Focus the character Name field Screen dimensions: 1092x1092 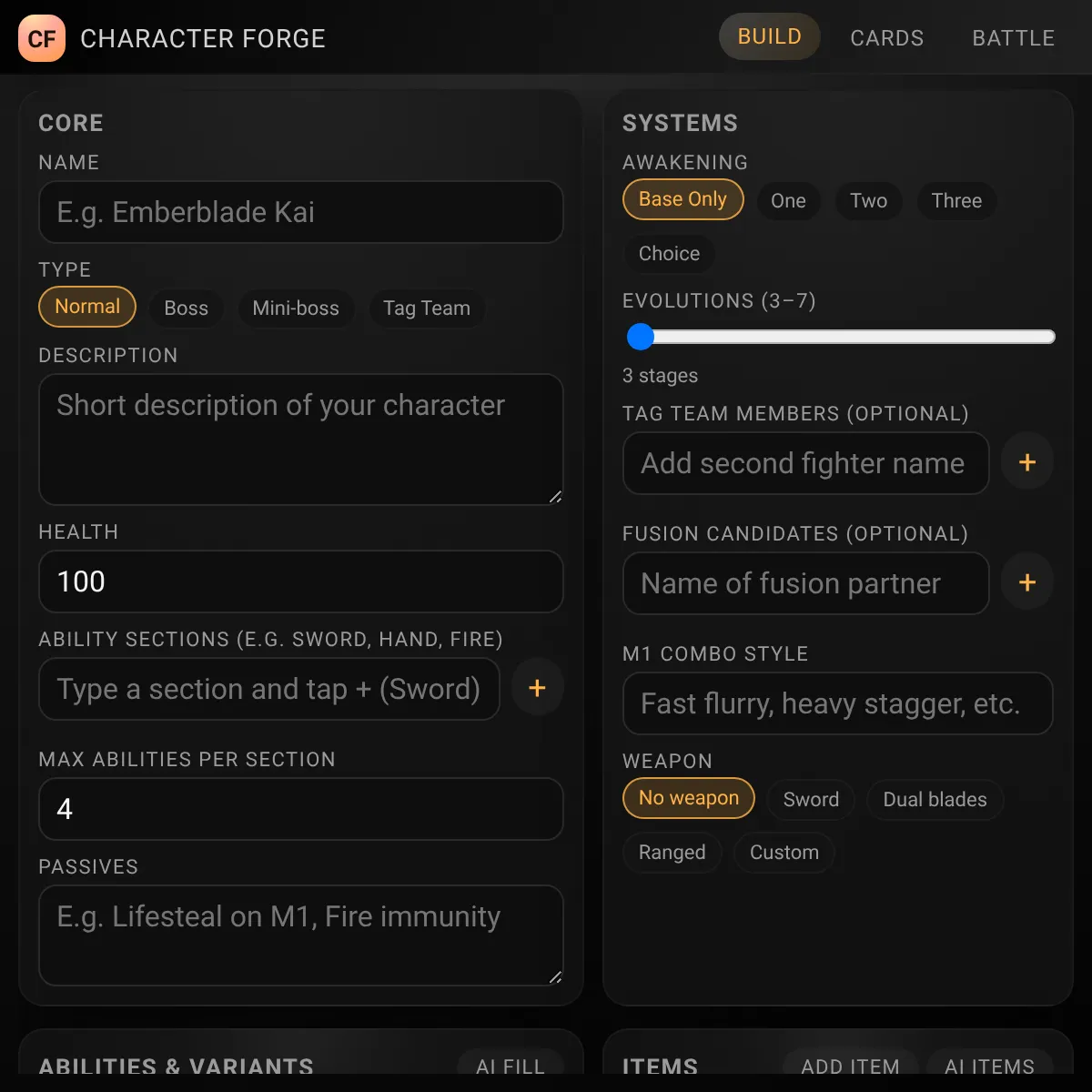(x=301, y=212)
